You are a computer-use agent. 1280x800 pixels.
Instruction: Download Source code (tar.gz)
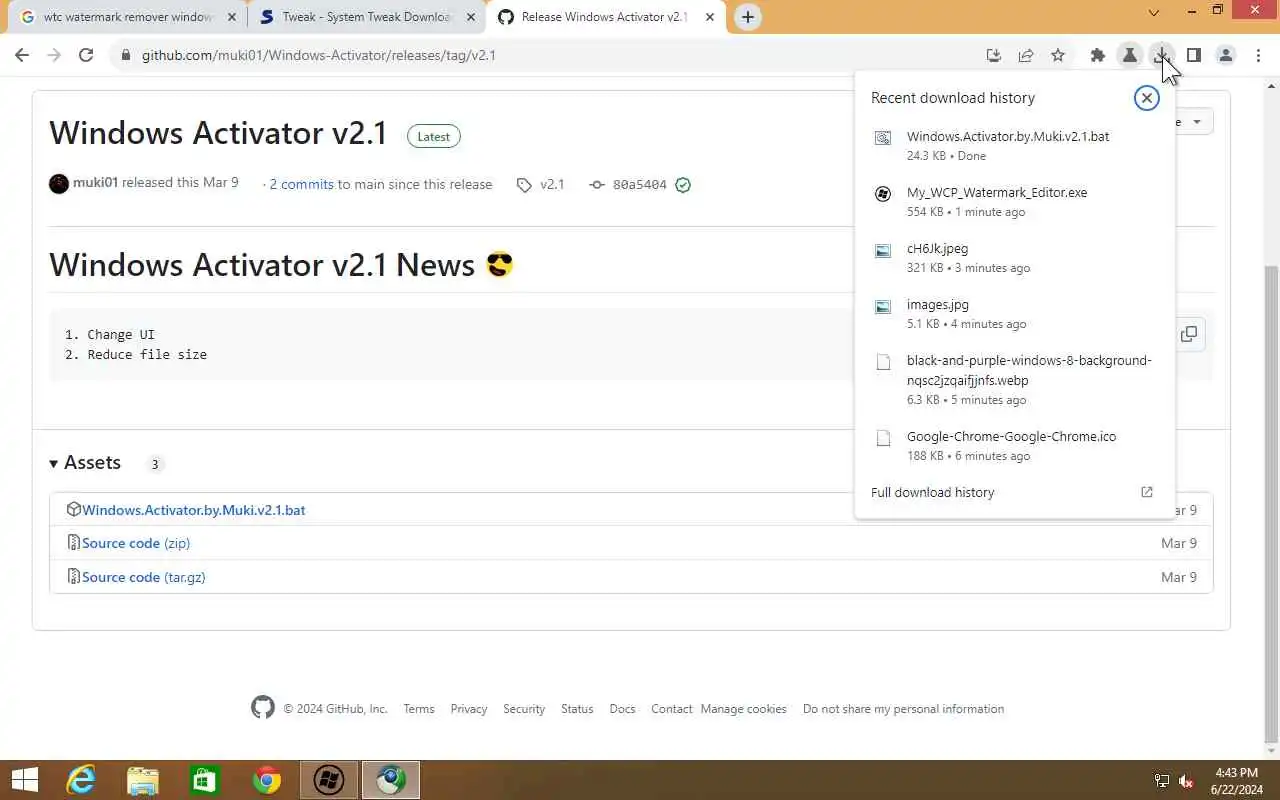click(x=144, y=577)
